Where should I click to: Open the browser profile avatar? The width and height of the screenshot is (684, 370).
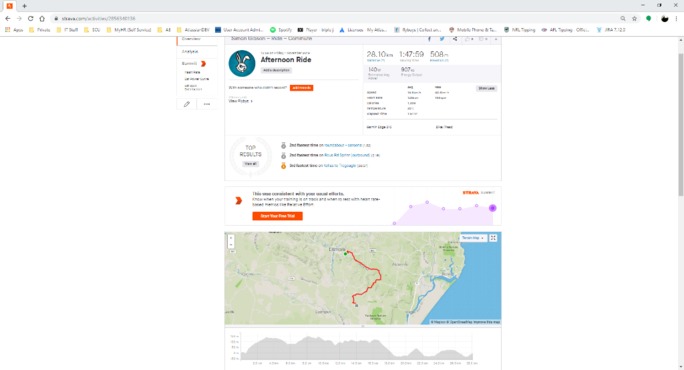click(664, 19)
